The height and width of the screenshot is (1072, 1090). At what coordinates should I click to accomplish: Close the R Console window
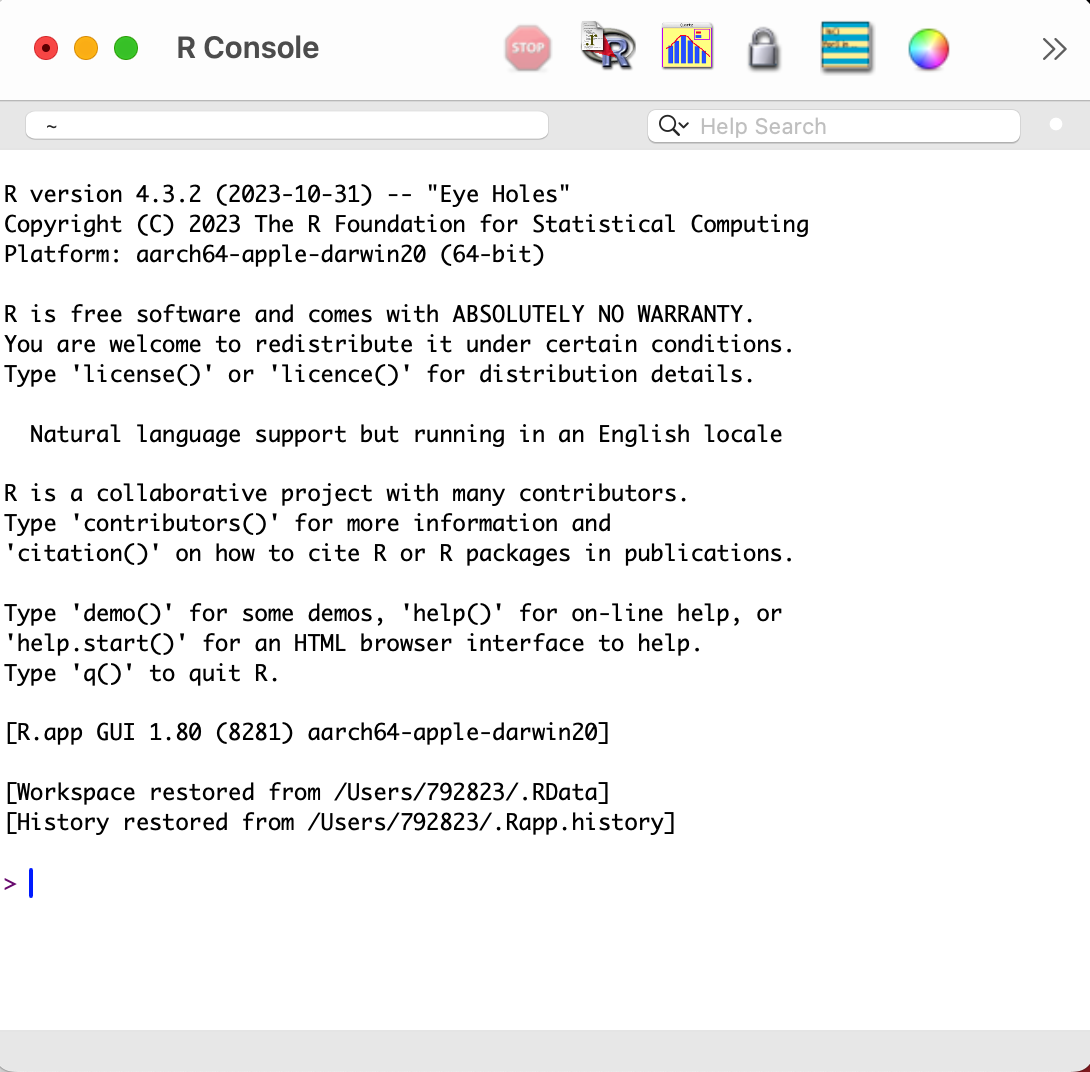pyautogui.click(x=46, y=48)
